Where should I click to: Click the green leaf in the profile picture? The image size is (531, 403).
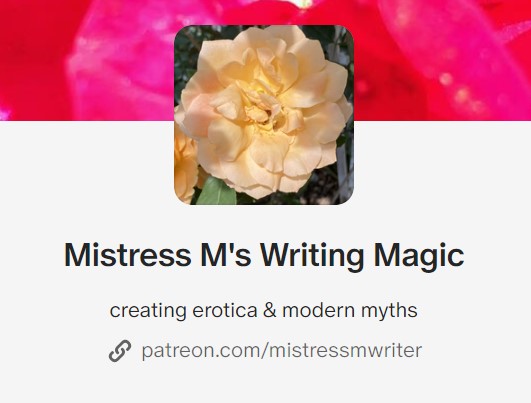[217, 193]
